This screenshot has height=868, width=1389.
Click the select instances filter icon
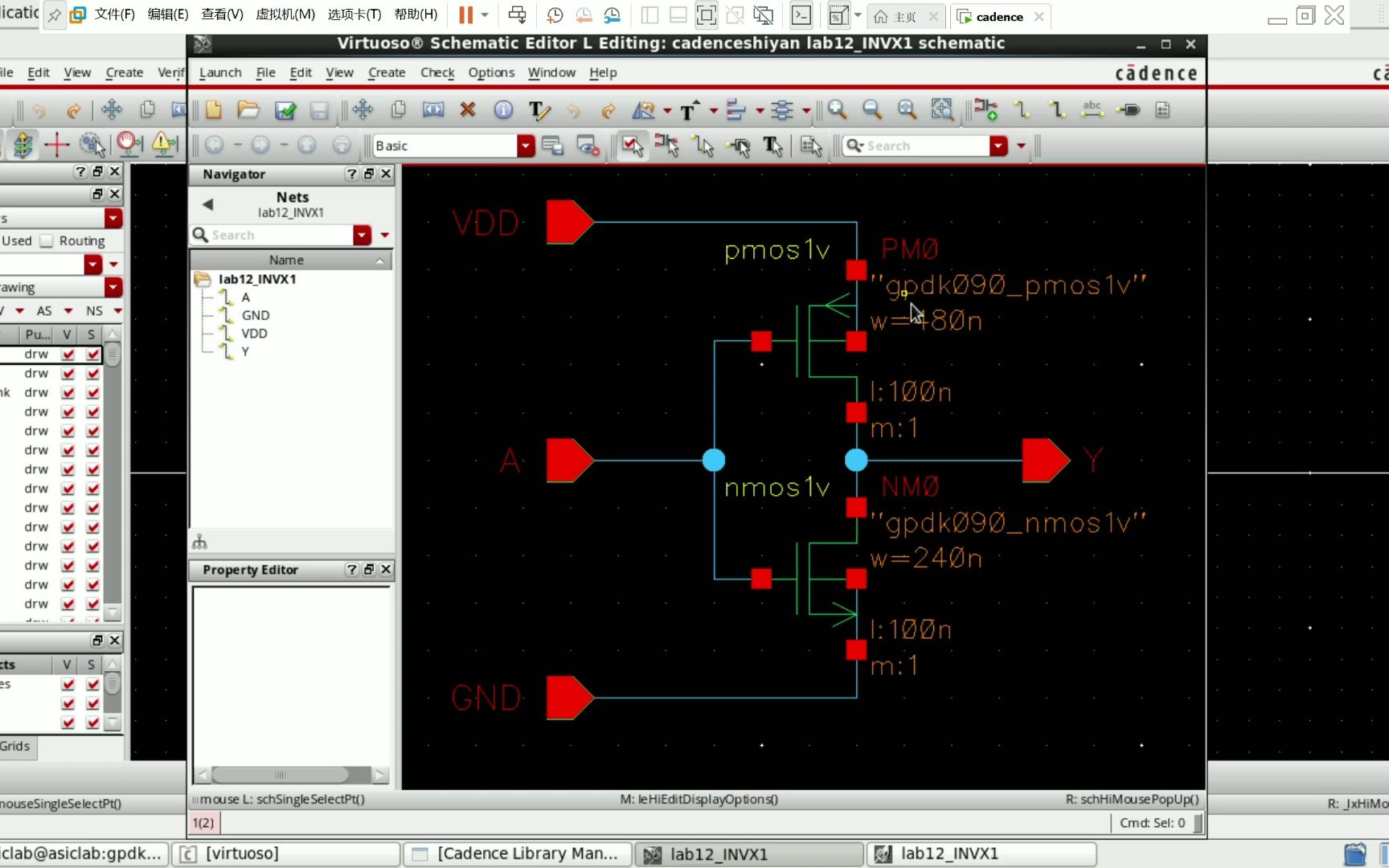point(667,145)
